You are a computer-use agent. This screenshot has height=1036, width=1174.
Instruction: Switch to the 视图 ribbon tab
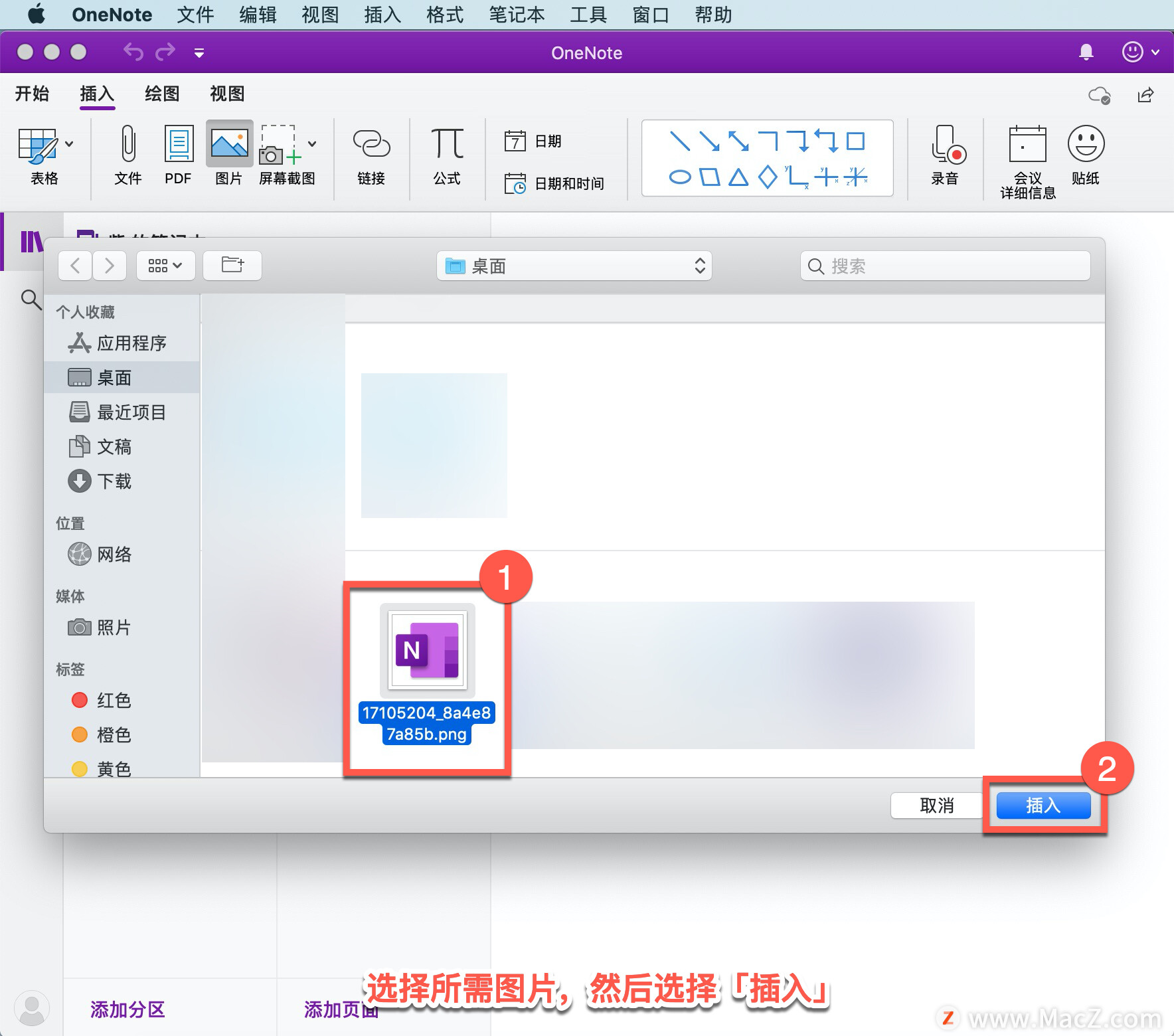(227, 94)
